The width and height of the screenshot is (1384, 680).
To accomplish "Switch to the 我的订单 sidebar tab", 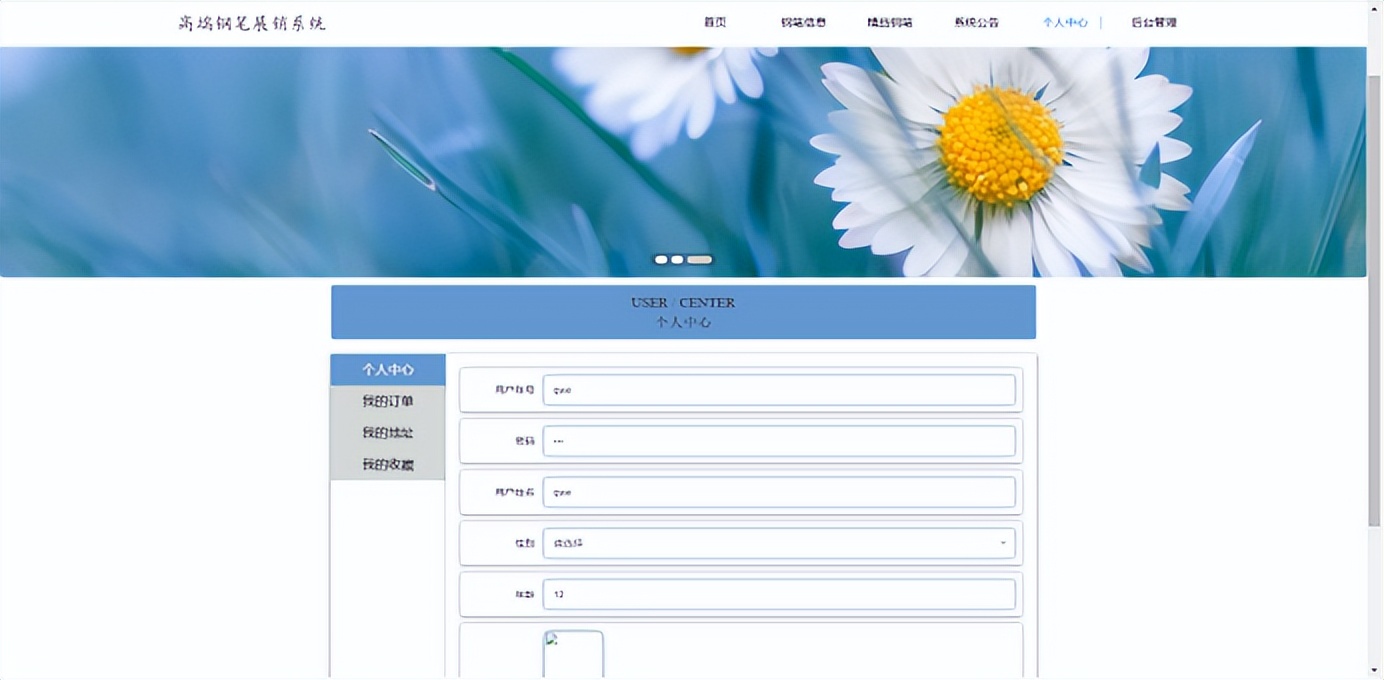I will point(388,400).
